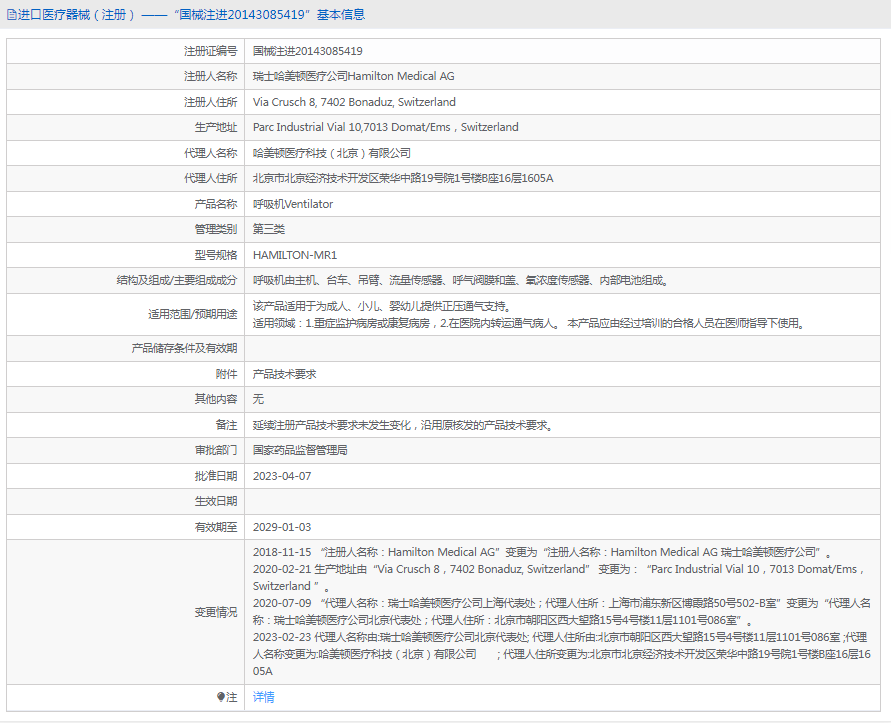Click the 代理人名称 row label
Viewport: 891px width, 723px height.
click(210, 153)
